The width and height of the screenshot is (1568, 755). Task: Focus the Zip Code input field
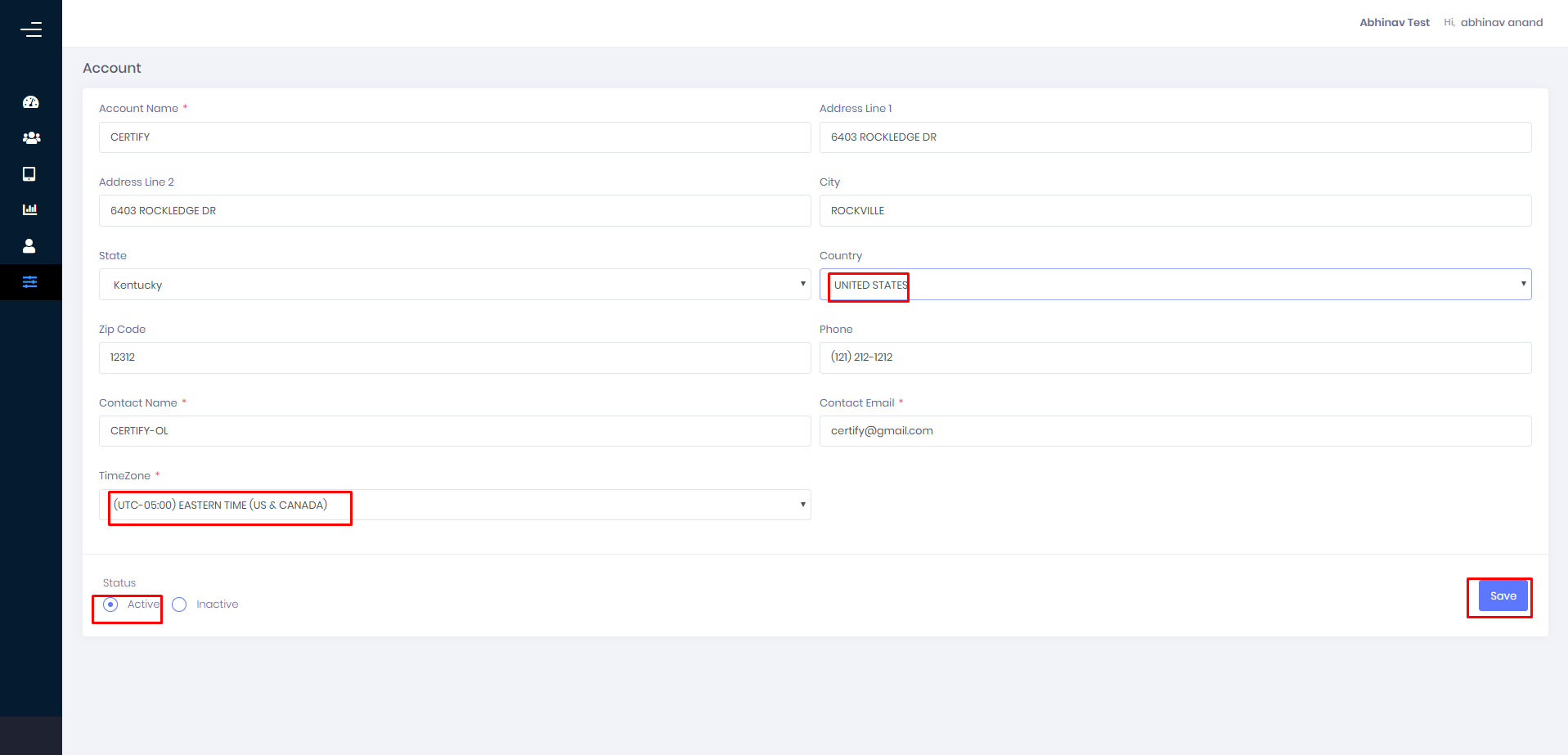pyautogui.click(x=455, y=357)
